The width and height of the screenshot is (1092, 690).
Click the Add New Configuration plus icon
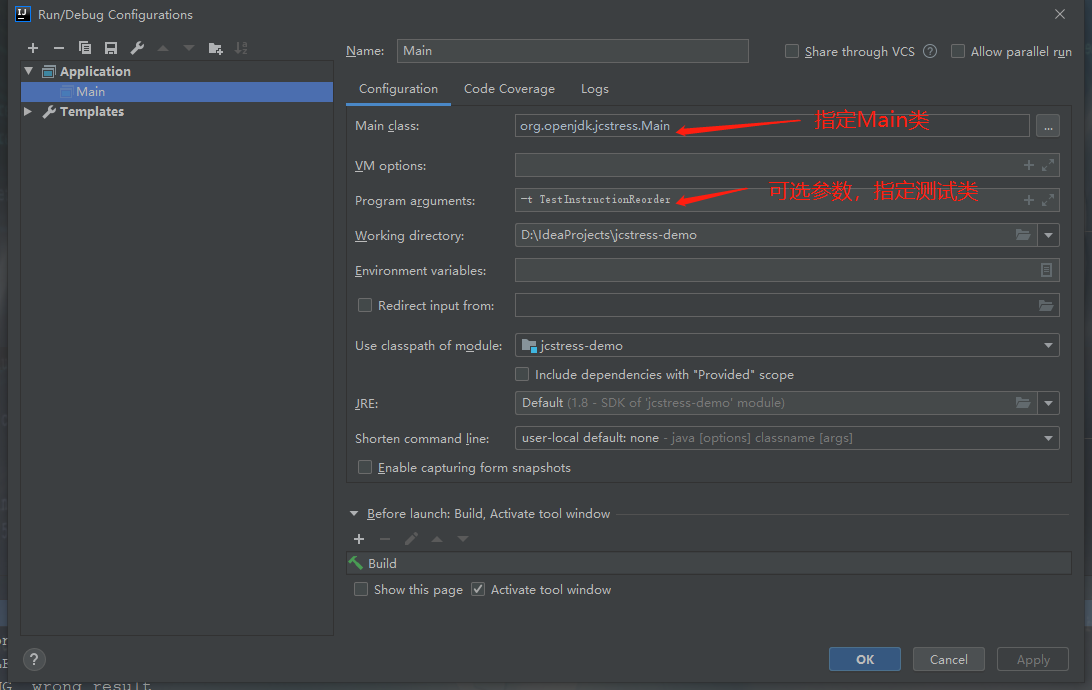33,48
